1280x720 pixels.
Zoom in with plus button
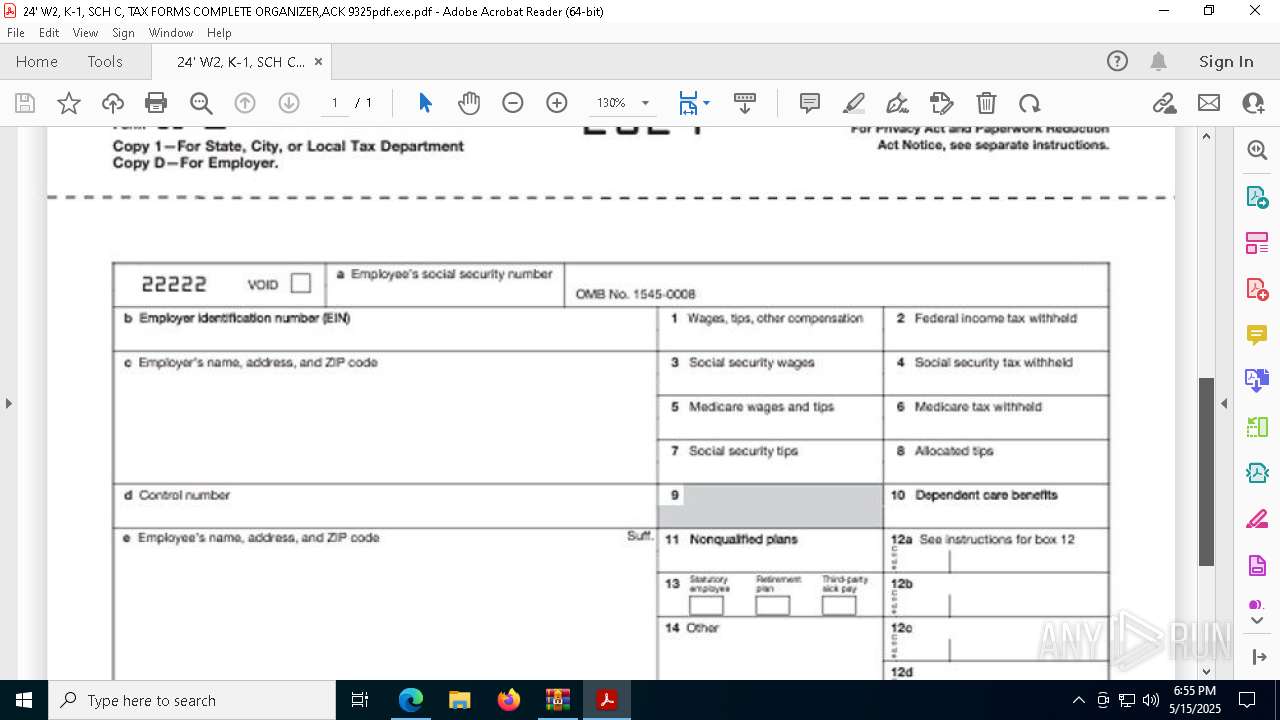[557, 103]
